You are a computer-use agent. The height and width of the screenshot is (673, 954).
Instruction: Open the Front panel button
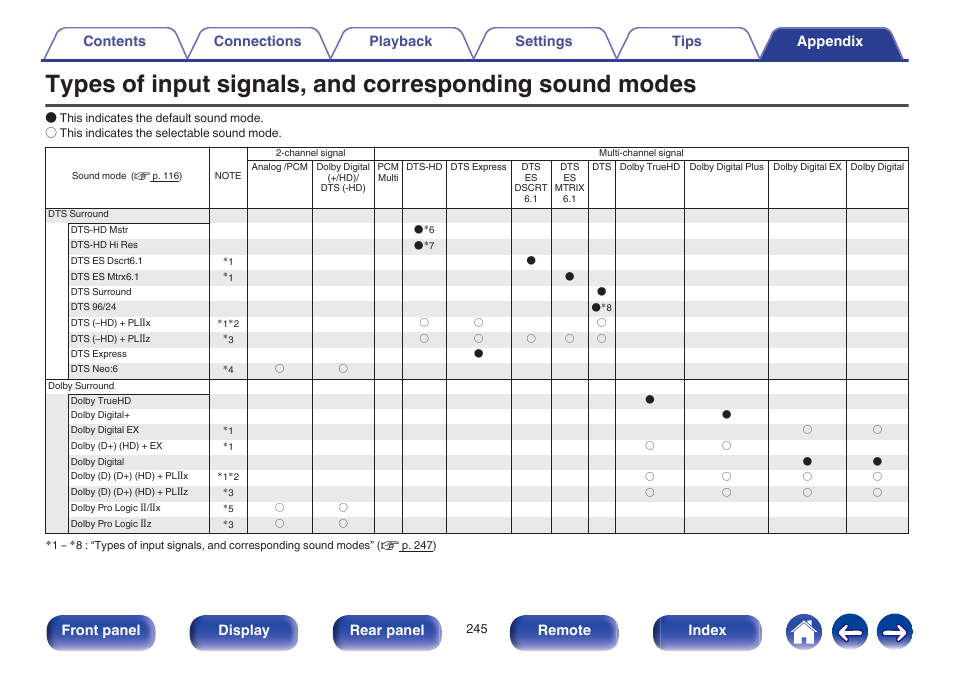(x=101, y=632)
